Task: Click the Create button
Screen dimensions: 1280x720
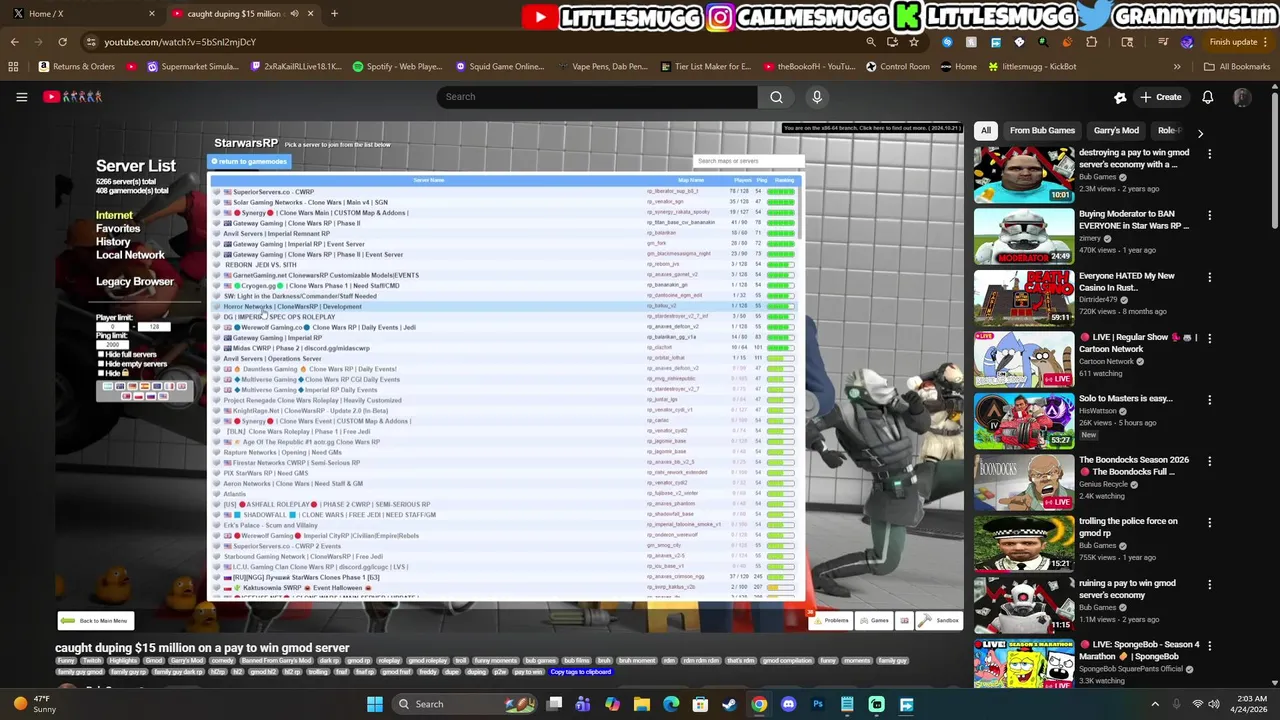Action: [1160, 97]
